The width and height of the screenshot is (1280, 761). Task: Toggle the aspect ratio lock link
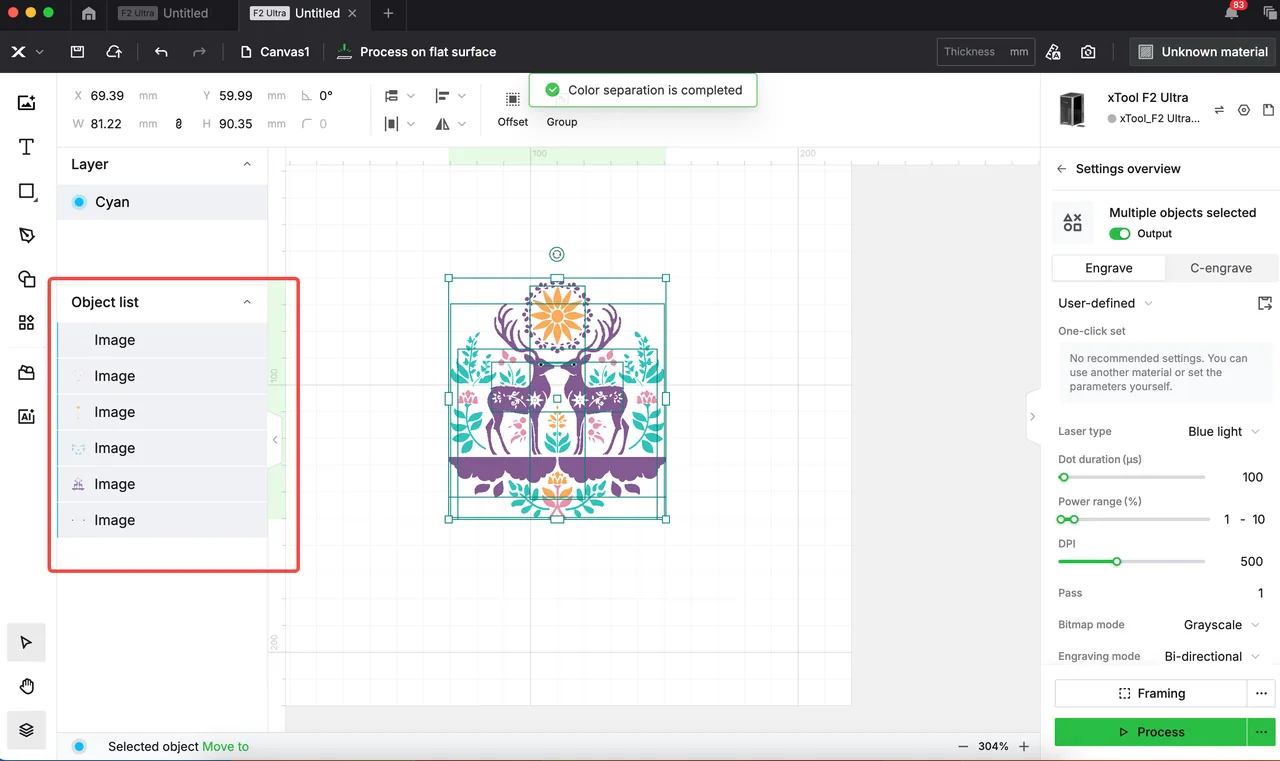click(179, 124)
